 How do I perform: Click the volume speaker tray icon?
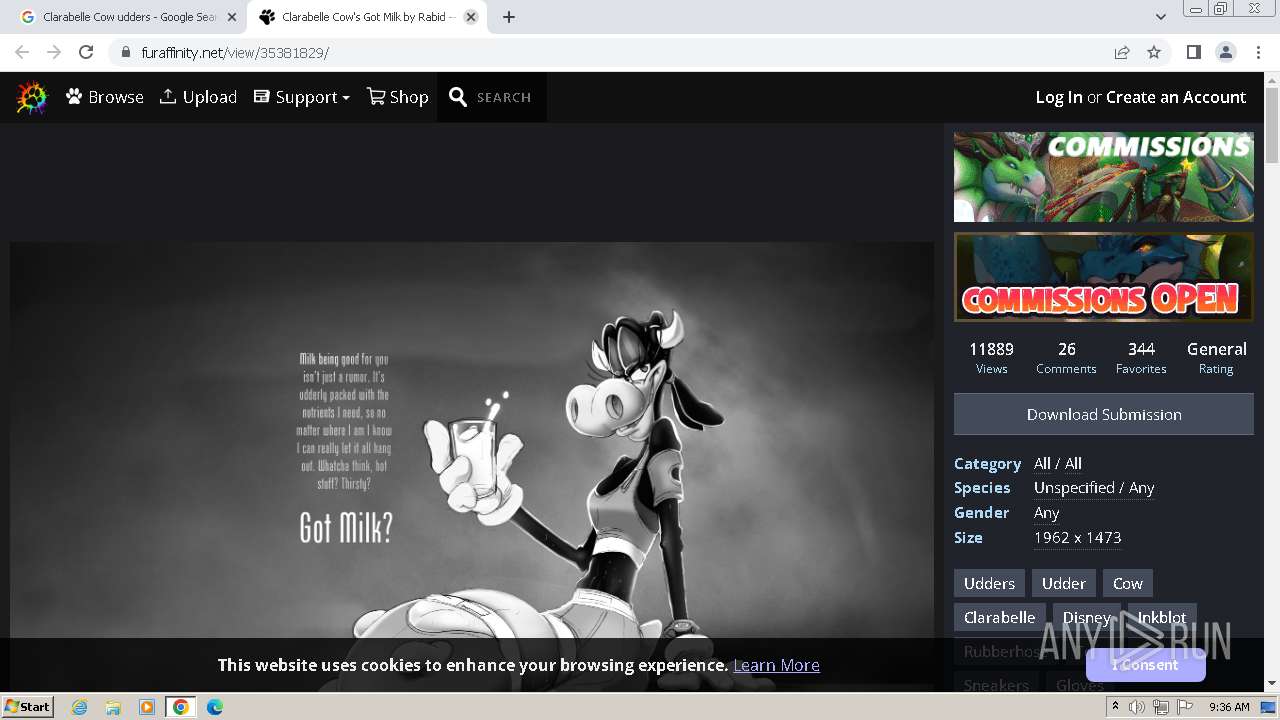[1137, 707]
